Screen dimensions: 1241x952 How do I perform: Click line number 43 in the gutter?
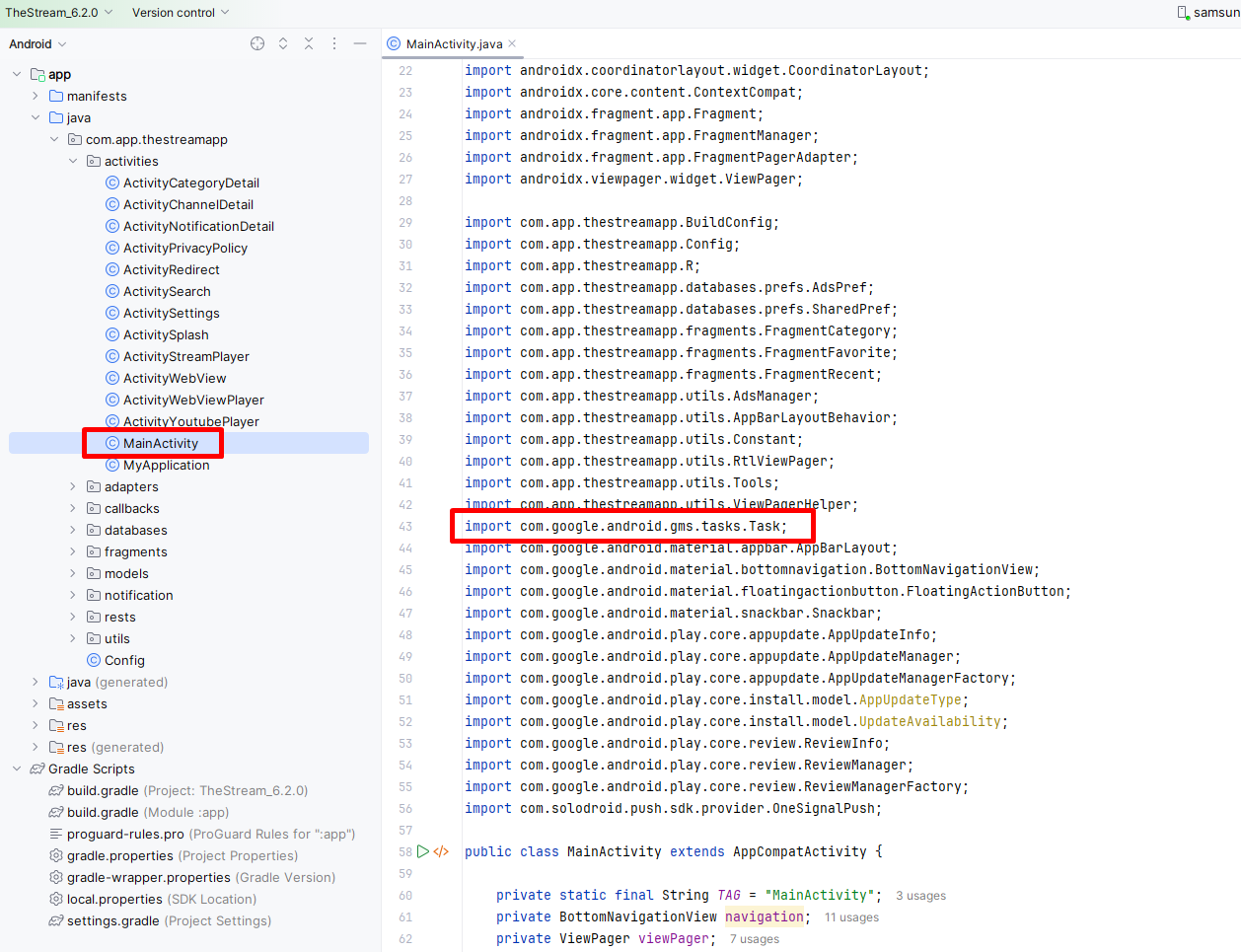pyautogui.click(x=405, y=526)
